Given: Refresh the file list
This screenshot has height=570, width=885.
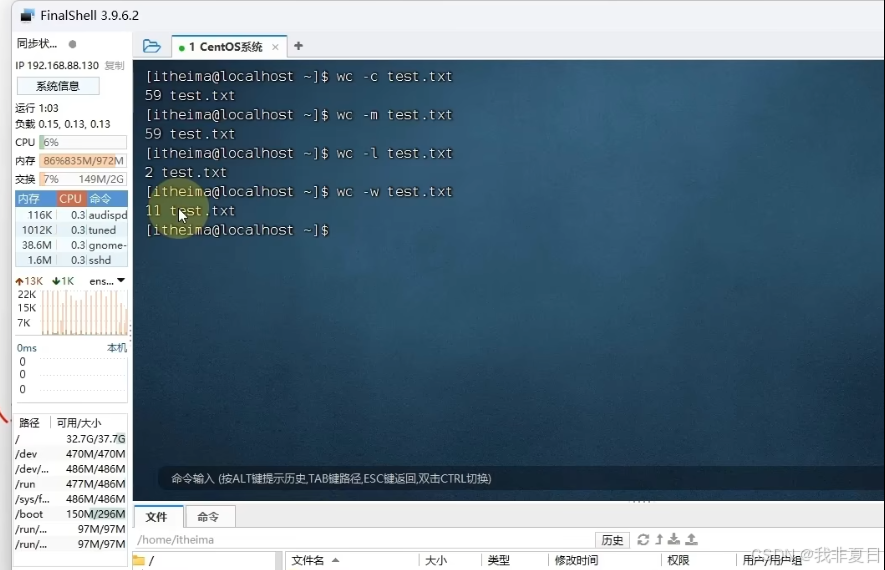Looking at the screenshot, I should [x=643, y=540].
